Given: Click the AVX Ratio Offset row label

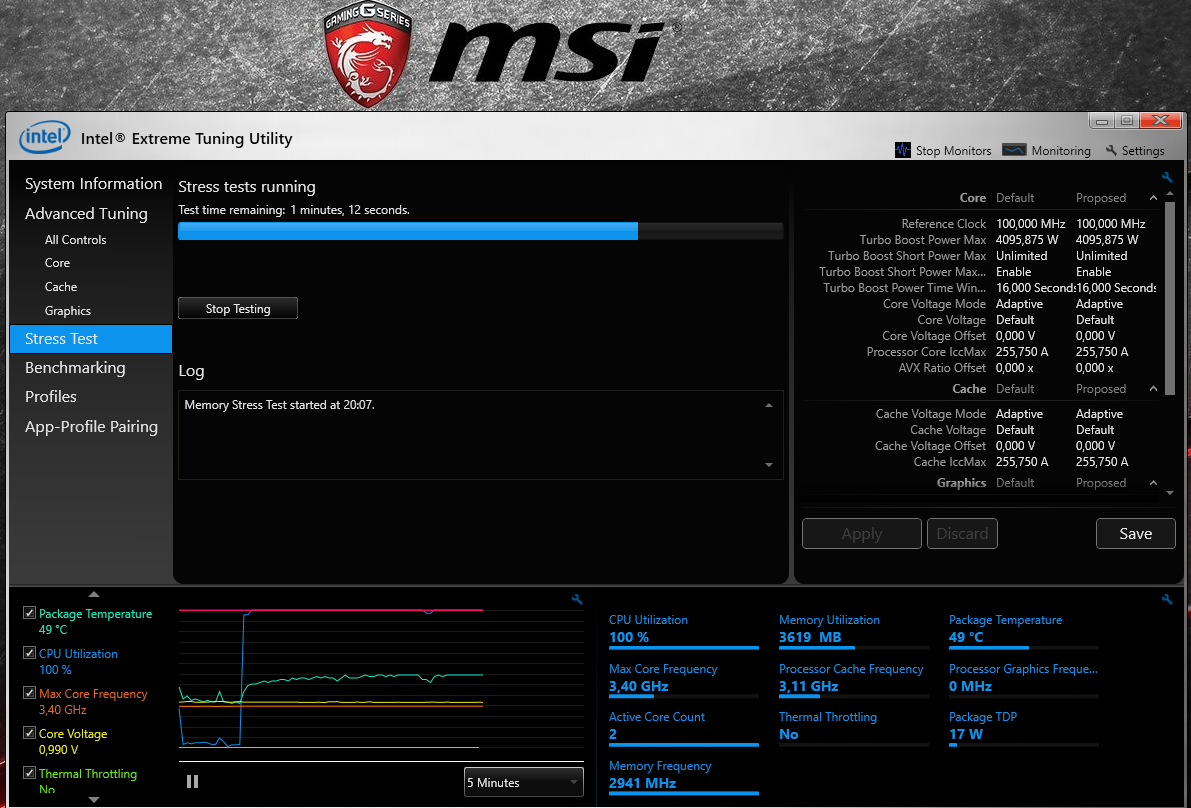Looking at the screenshot, I should (x=943, y=368).
